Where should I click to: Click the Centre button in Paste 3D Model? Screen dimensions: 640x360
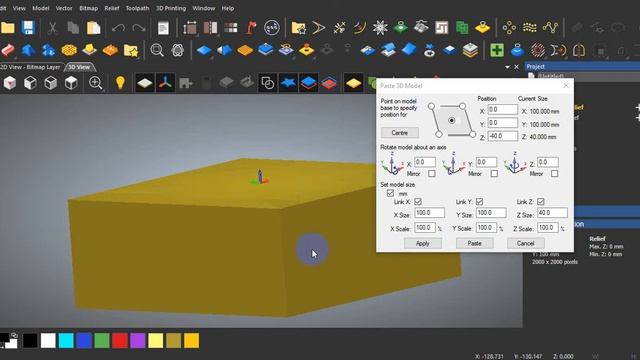(400, 133)
